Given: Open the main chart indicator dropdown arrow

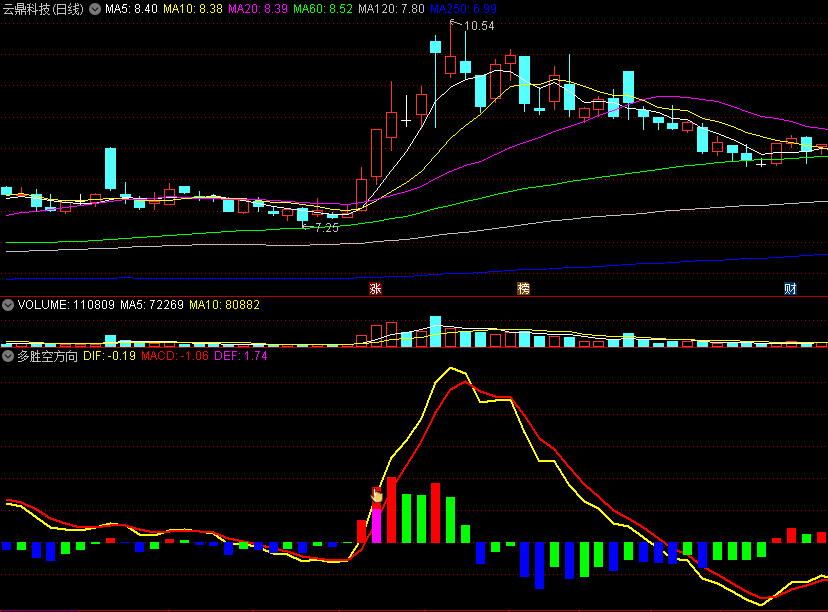Looking at the screenshot, I should 95,9.
